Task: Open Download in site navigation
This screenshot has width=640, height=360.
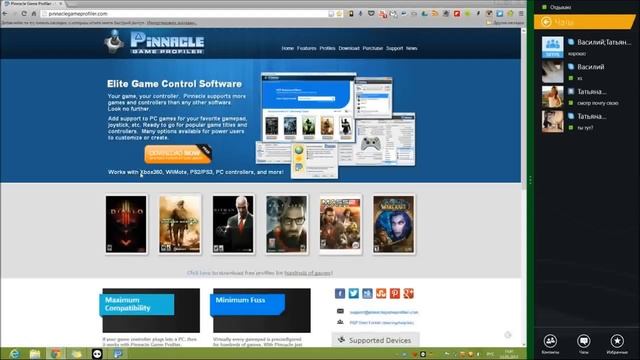Action: (x=349, y=48)
